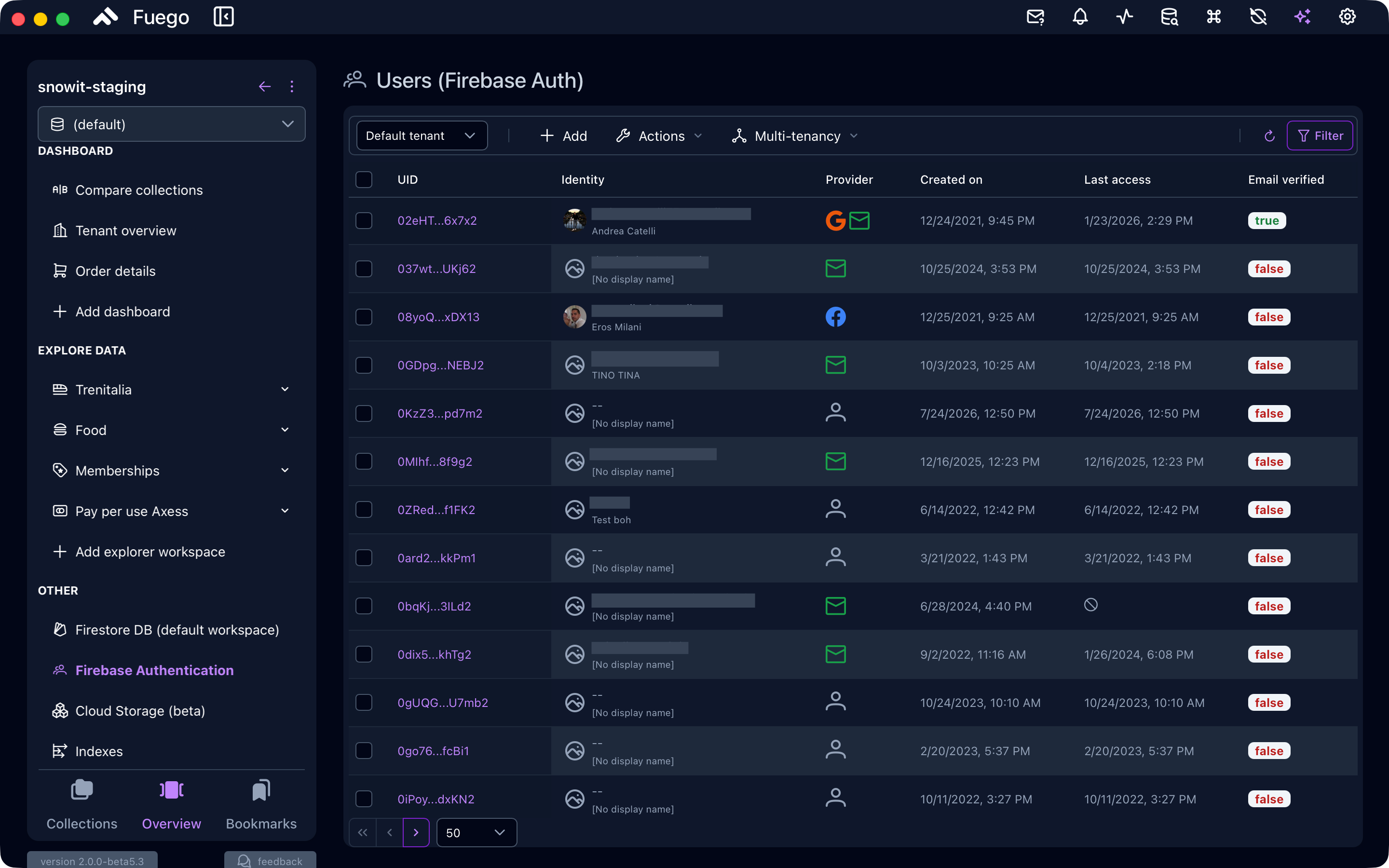Open Order details dashboard
The width and height of the screenshot is (1389, 868).
tap(104, 271)
